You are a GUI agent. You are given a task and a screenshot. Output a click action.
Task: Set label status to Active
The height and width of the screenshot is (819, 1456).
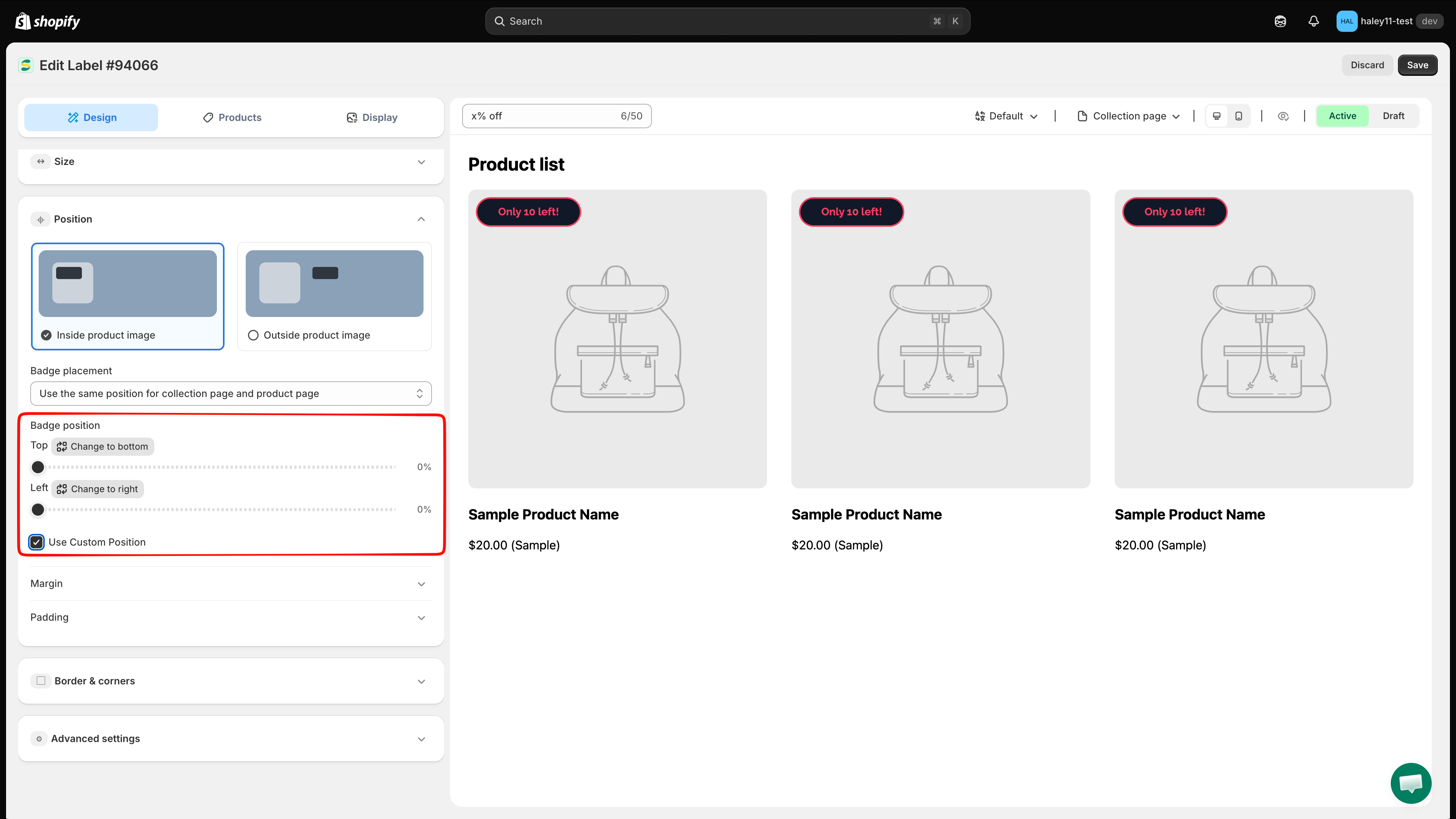point(1342,116)
